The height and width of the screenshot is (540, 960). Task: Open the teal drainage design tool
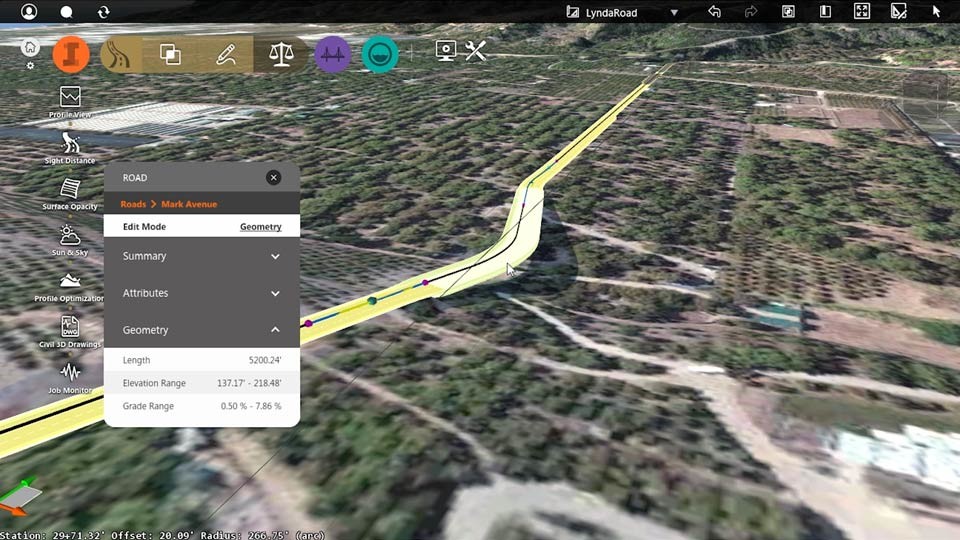tap(380, 54)
